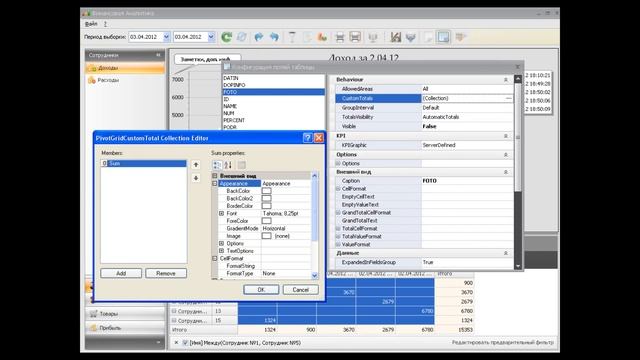Screen dimensions: 640x360
Task: Switch property grid to Categorized view
Action: click(x=217, y=165)
